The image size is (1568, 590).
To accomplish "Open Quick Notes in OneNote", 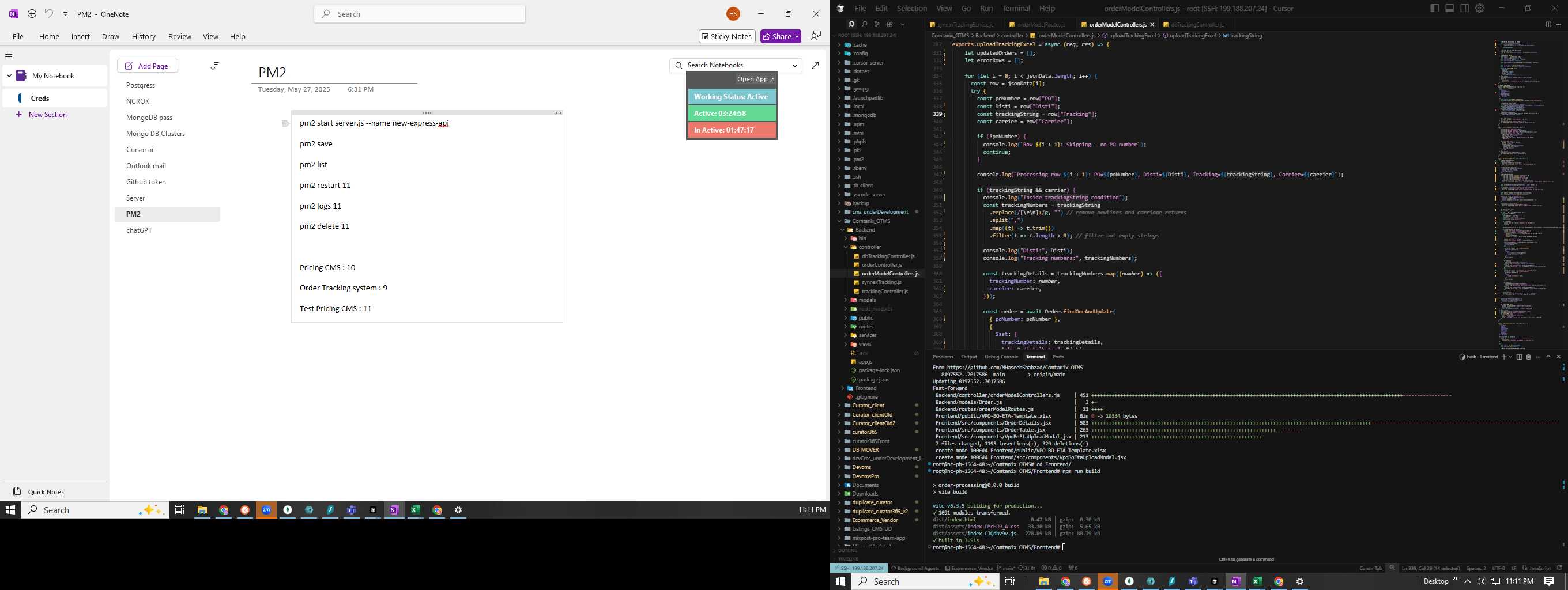I will (39, 492).
